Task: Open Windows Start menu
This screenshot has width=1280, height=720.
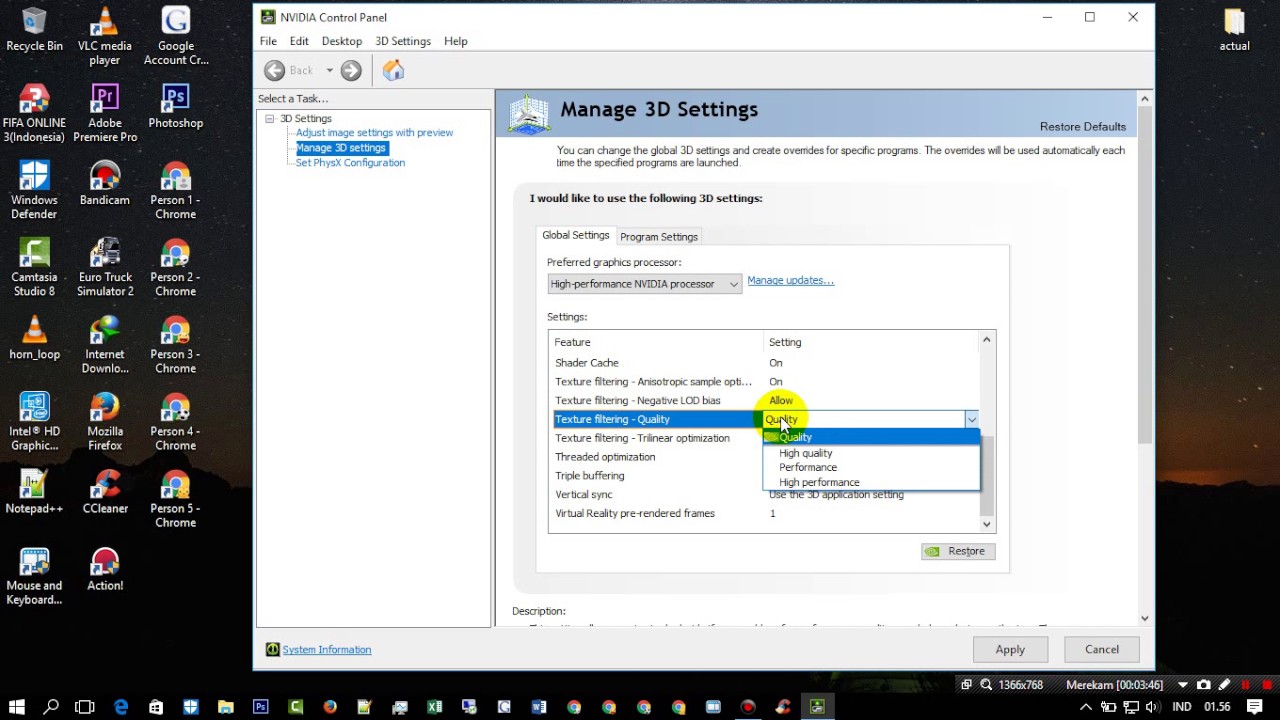Action: [16, 707]
